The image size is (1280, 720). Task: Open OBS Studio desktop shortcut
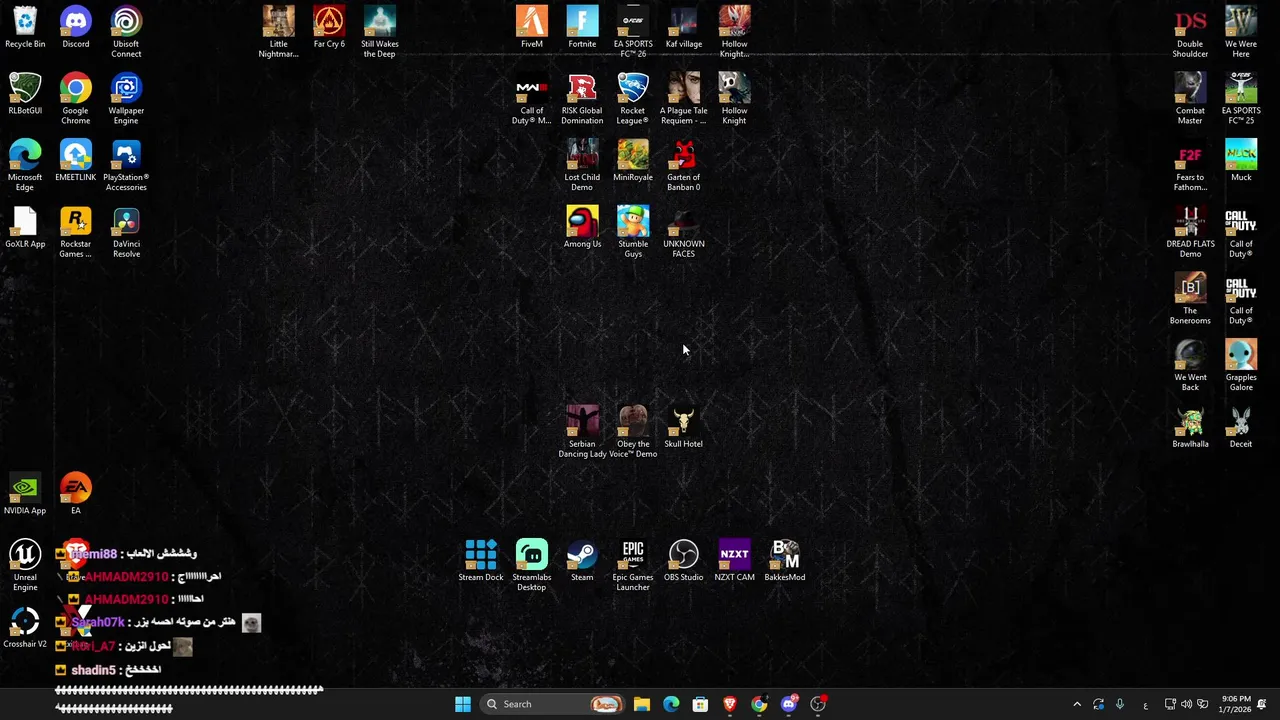pos(684,561)
